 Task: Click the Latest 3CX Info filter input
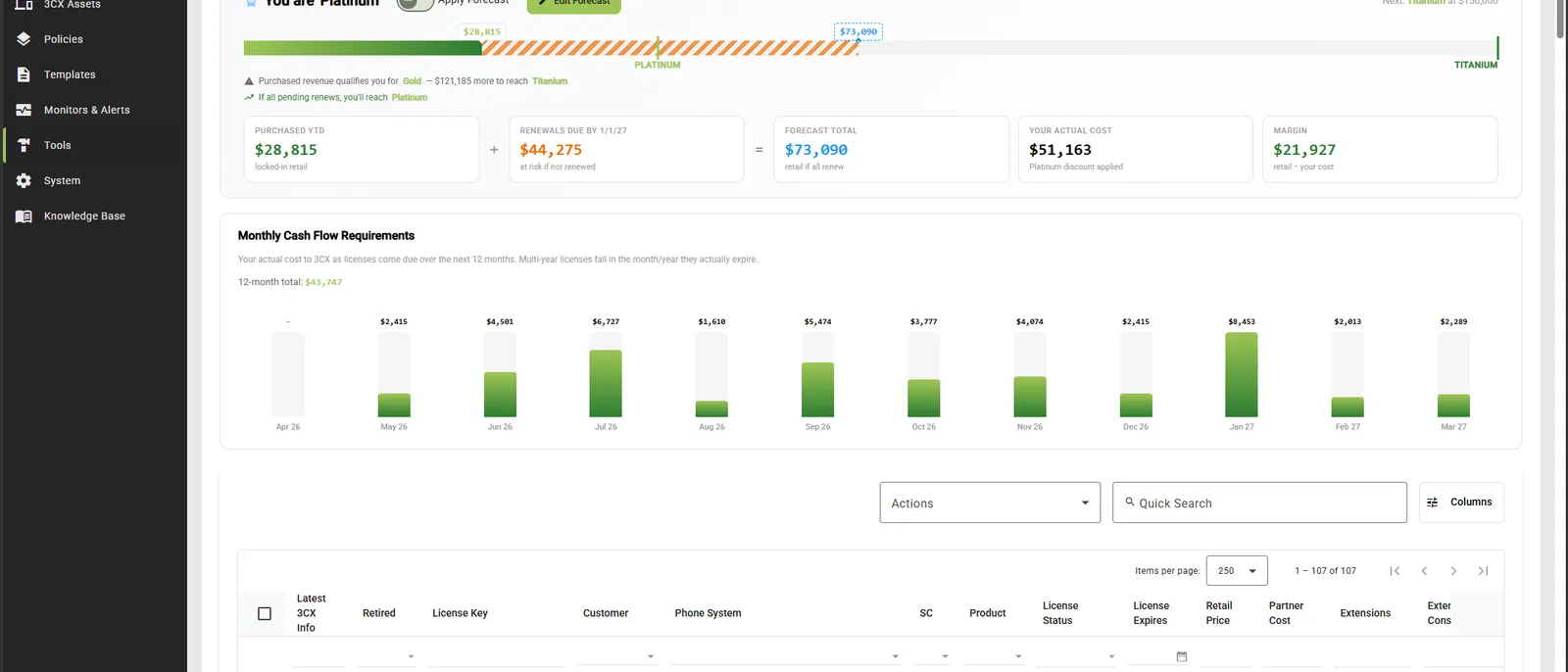click(x=318, y=656)
